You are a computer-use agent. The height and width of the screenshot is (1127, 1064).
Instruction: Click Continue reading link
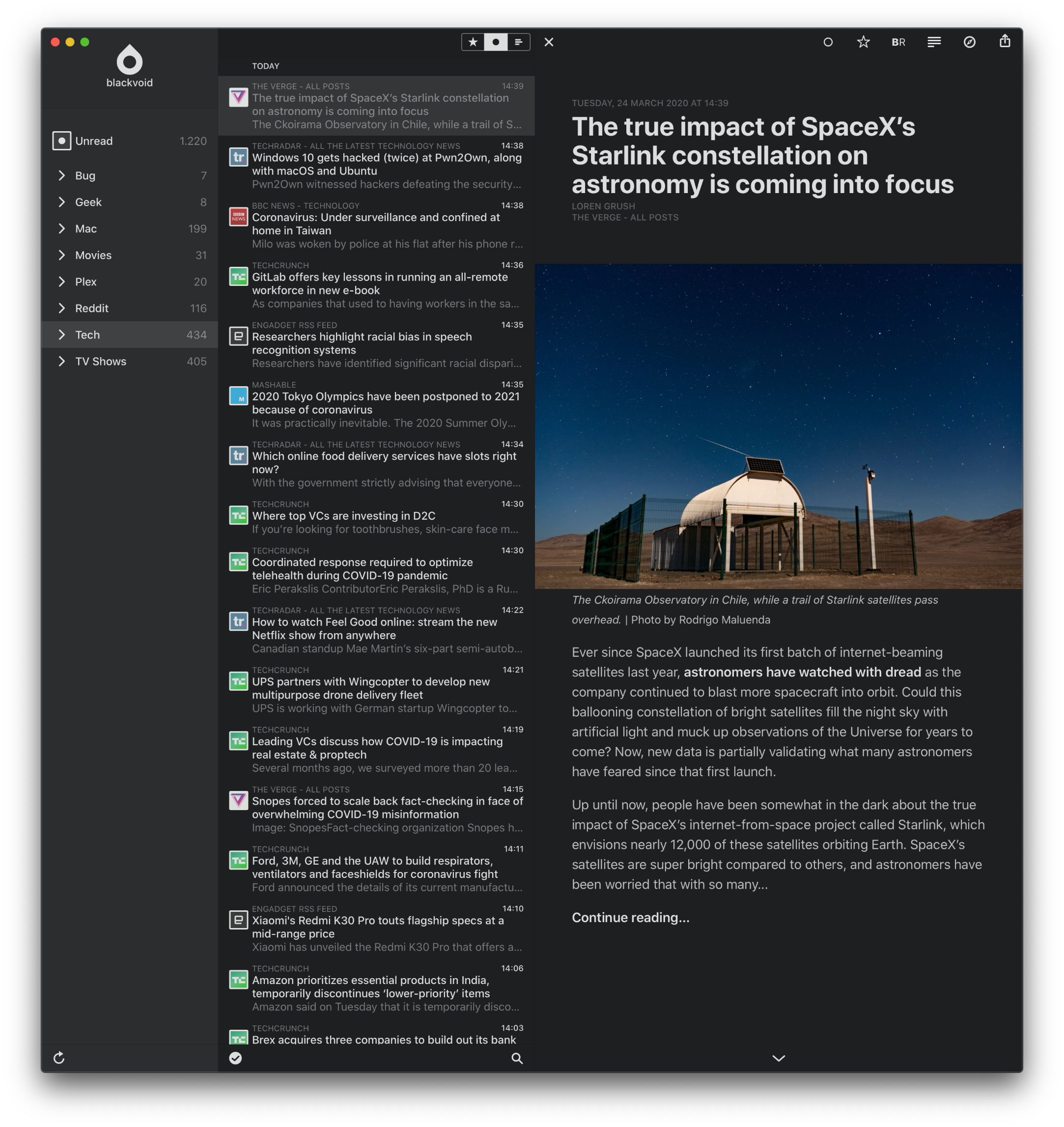click(x=630, y=917)
